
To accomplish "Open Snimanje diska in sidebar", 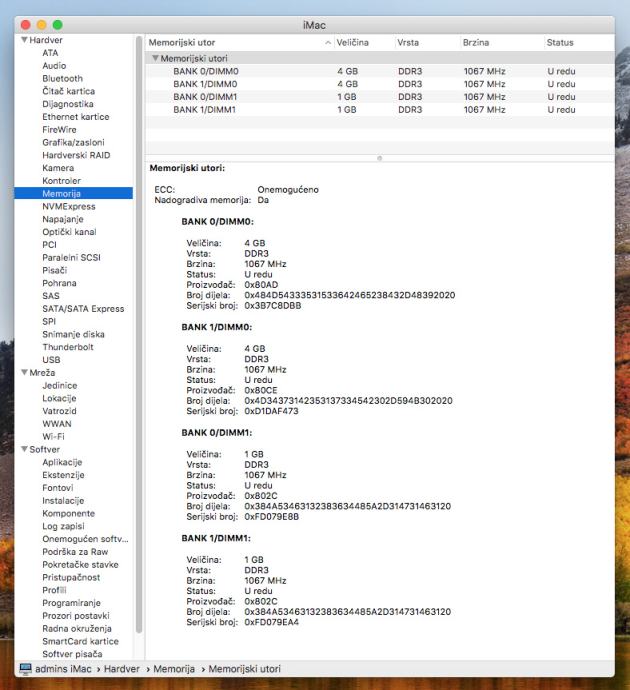I will 73,334.
